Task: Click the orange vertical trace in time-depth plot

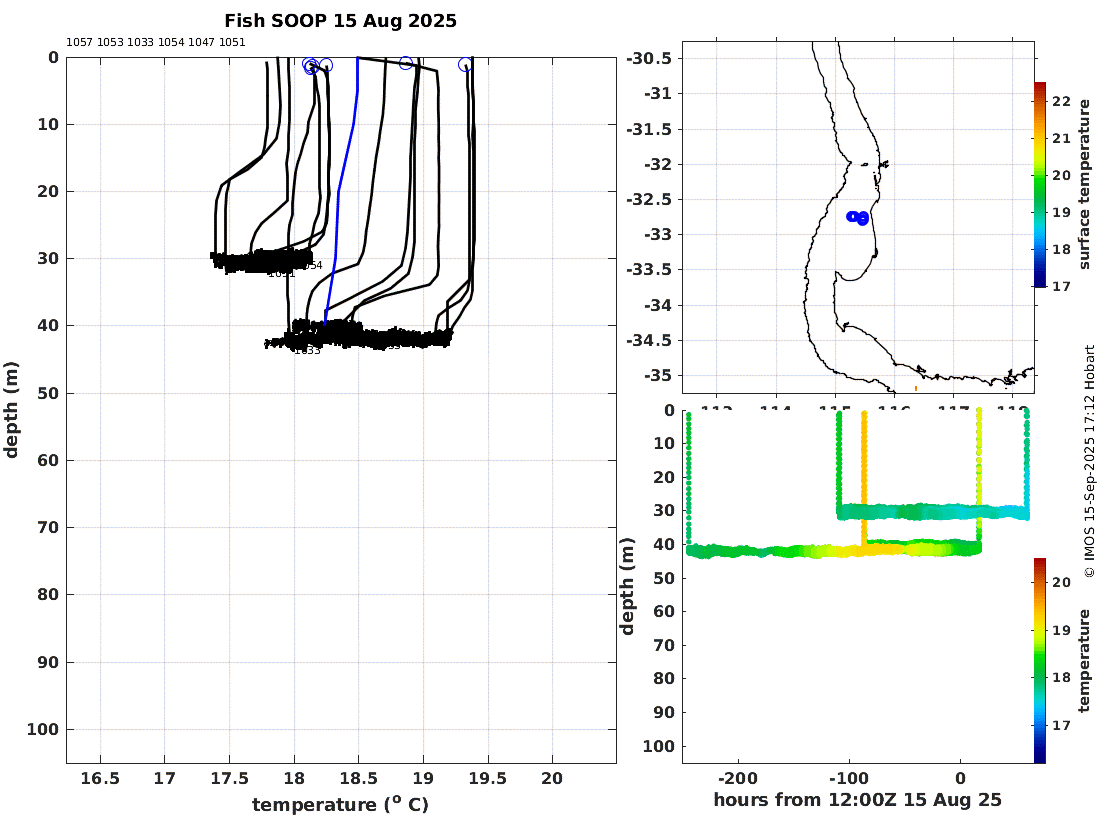Action: [x=864, y=478]
